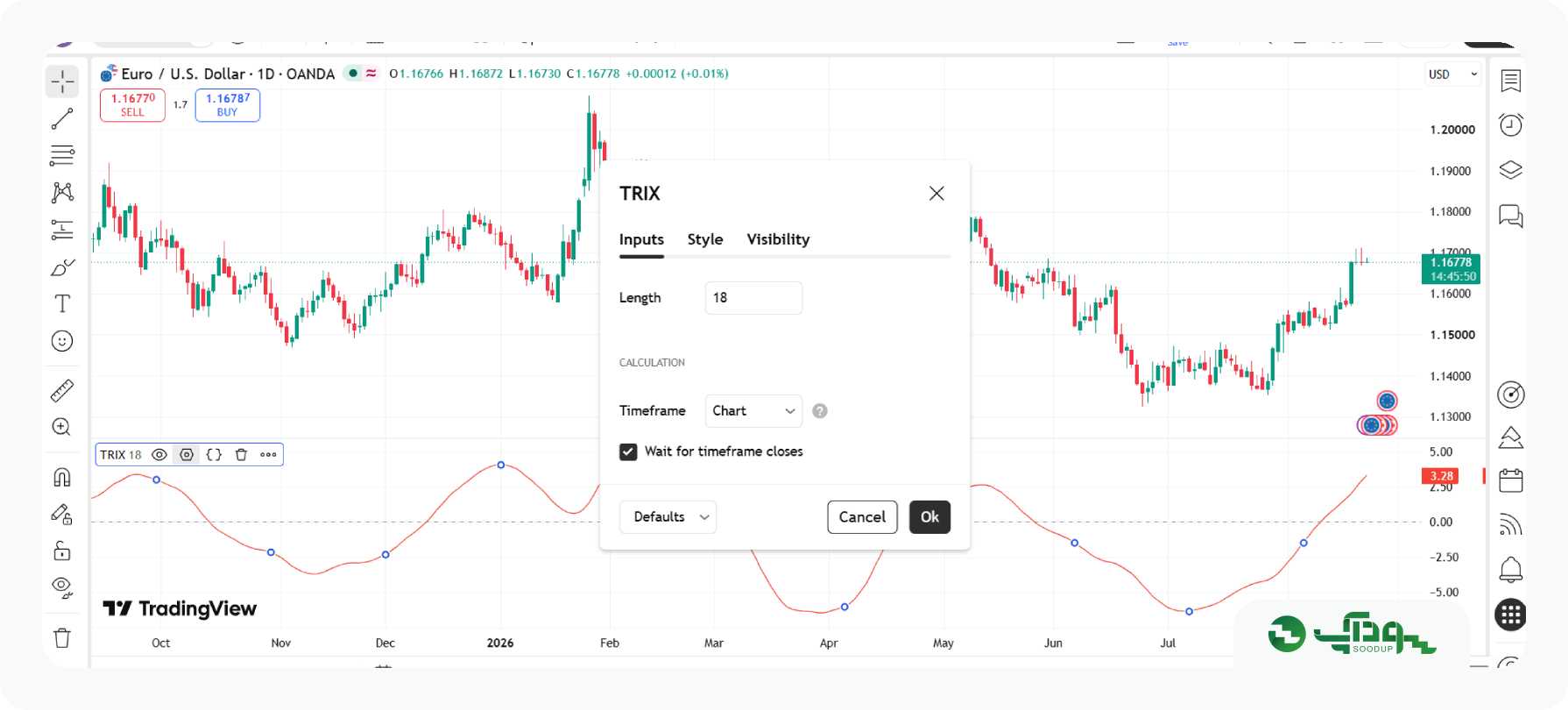View TRIX indicator source code
Viewport: 1568px width, 710px height.
pos(214,455)
